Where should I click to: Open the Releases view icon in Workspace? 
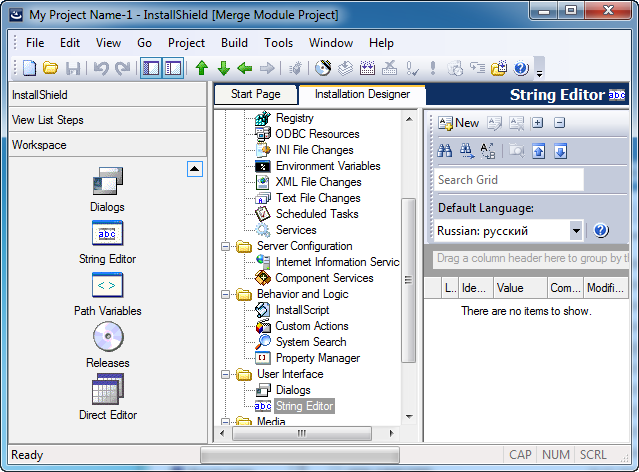(108, 338)
